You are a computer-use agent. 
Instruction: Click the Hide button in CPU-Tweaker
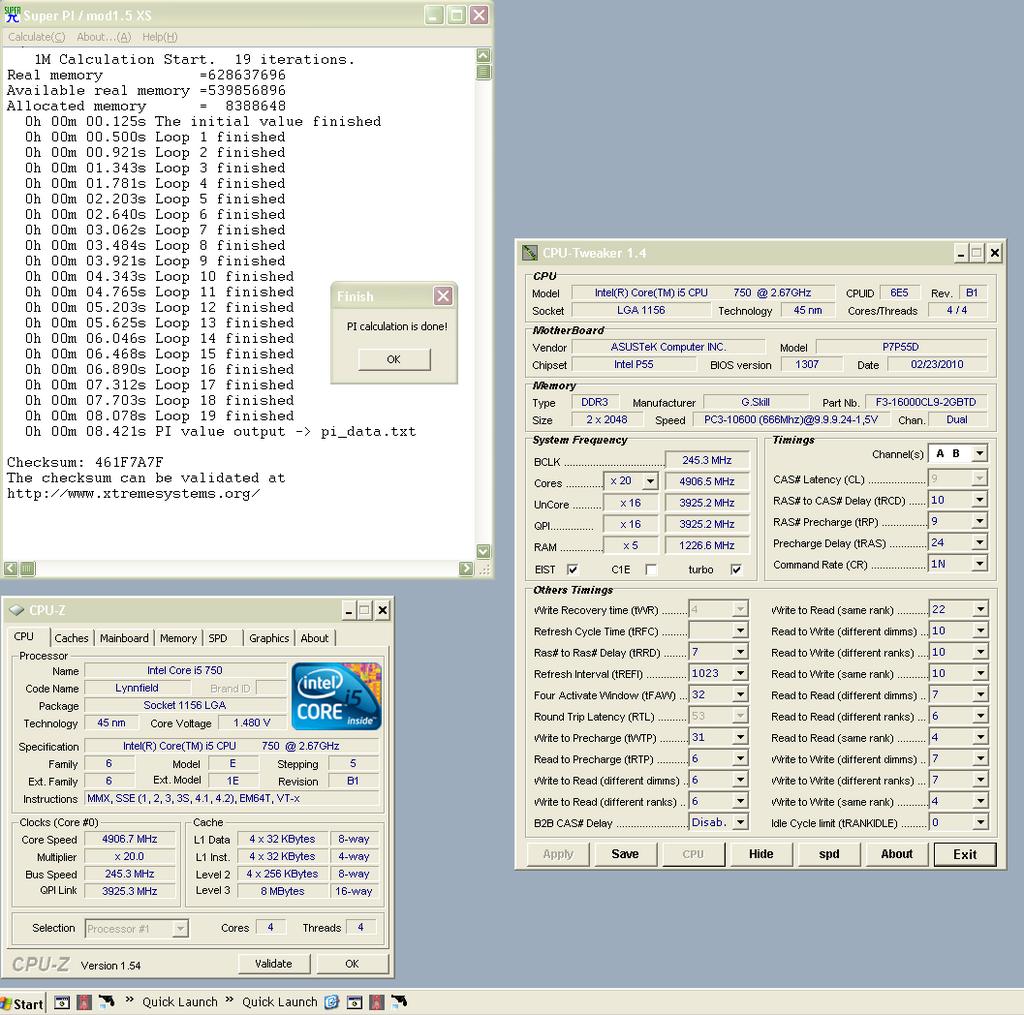761,854
